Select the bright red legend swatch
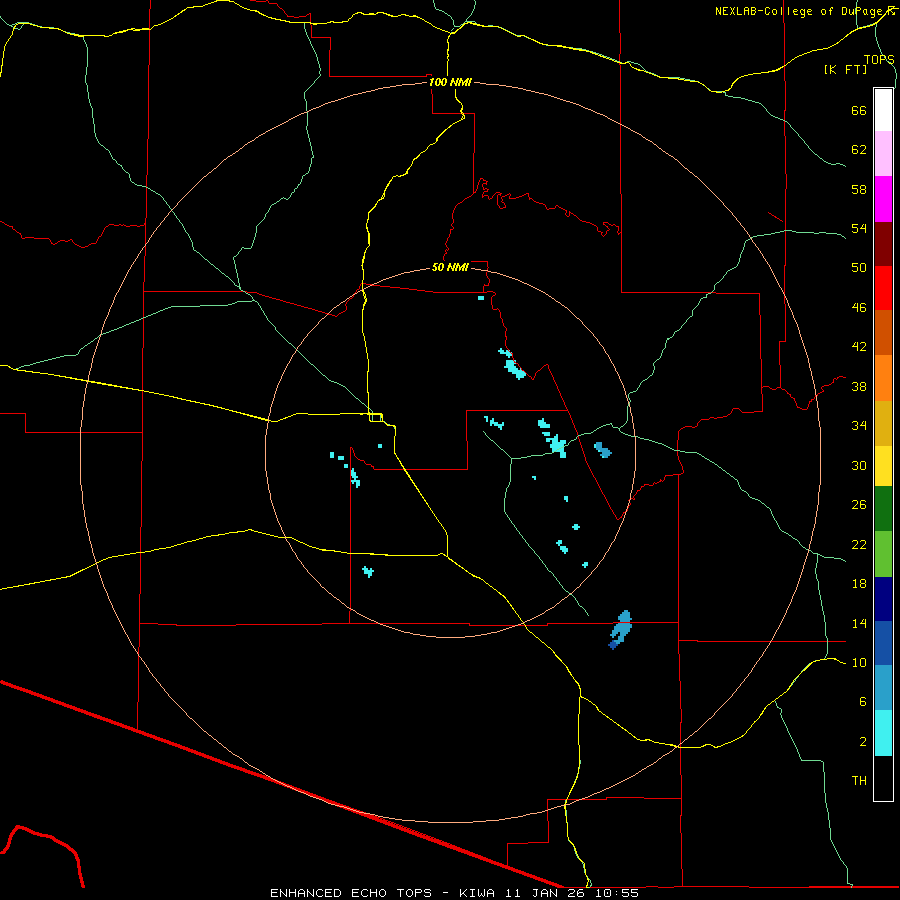900x900 pixels. (883, 288)
